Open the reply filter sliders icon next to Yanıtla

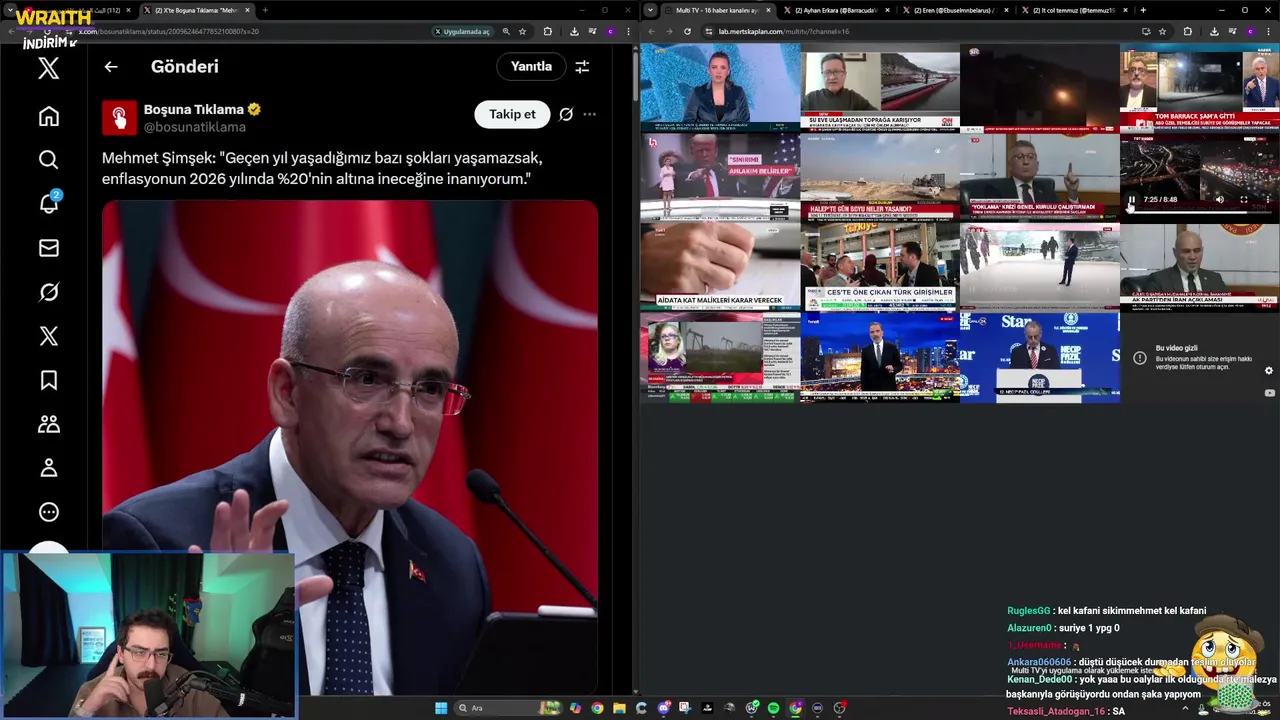(x=582, y=67)
